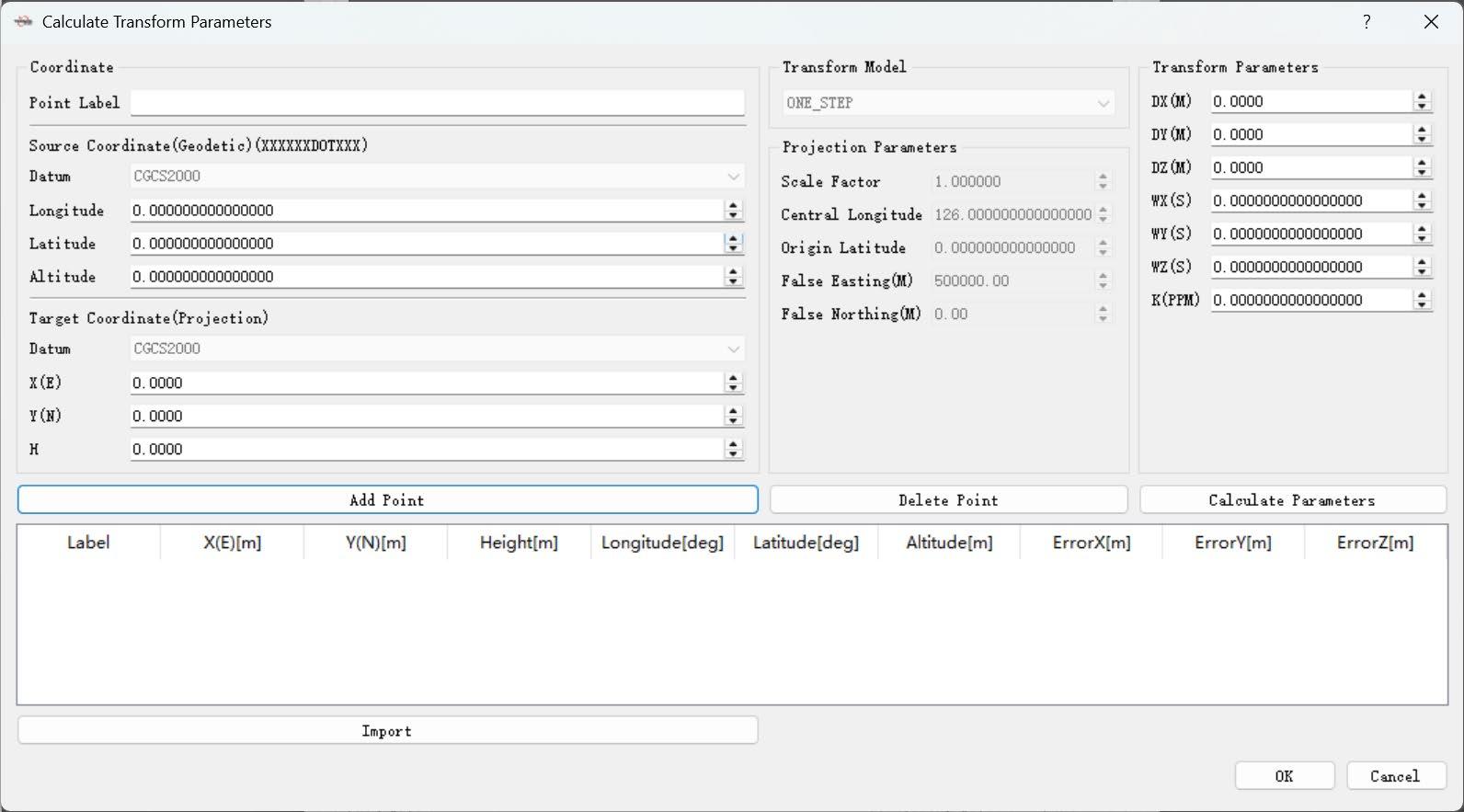Select the Height[m] column header

(x=520, y=543)
